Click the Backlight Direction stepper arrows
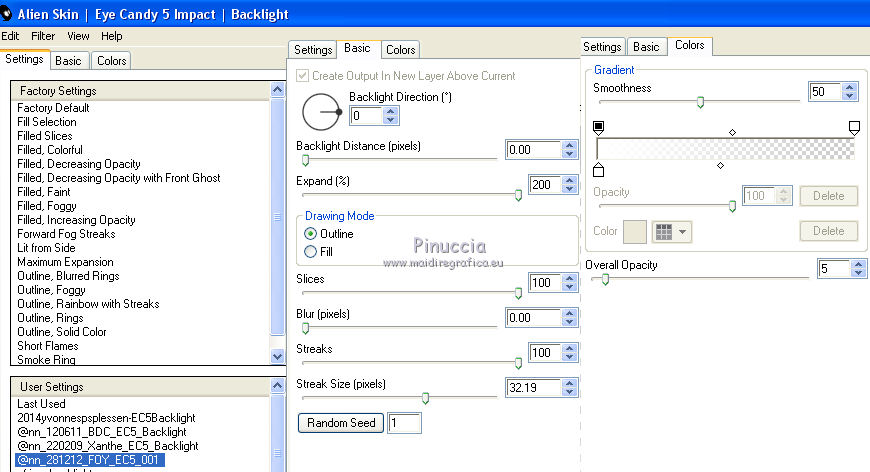870x472 pixels. (391, 115)
